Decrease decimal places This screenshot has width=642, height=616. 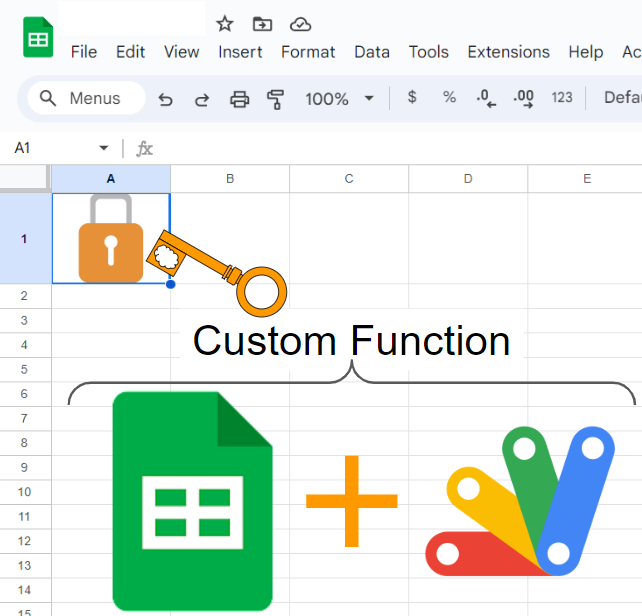[x=486, y=98]
